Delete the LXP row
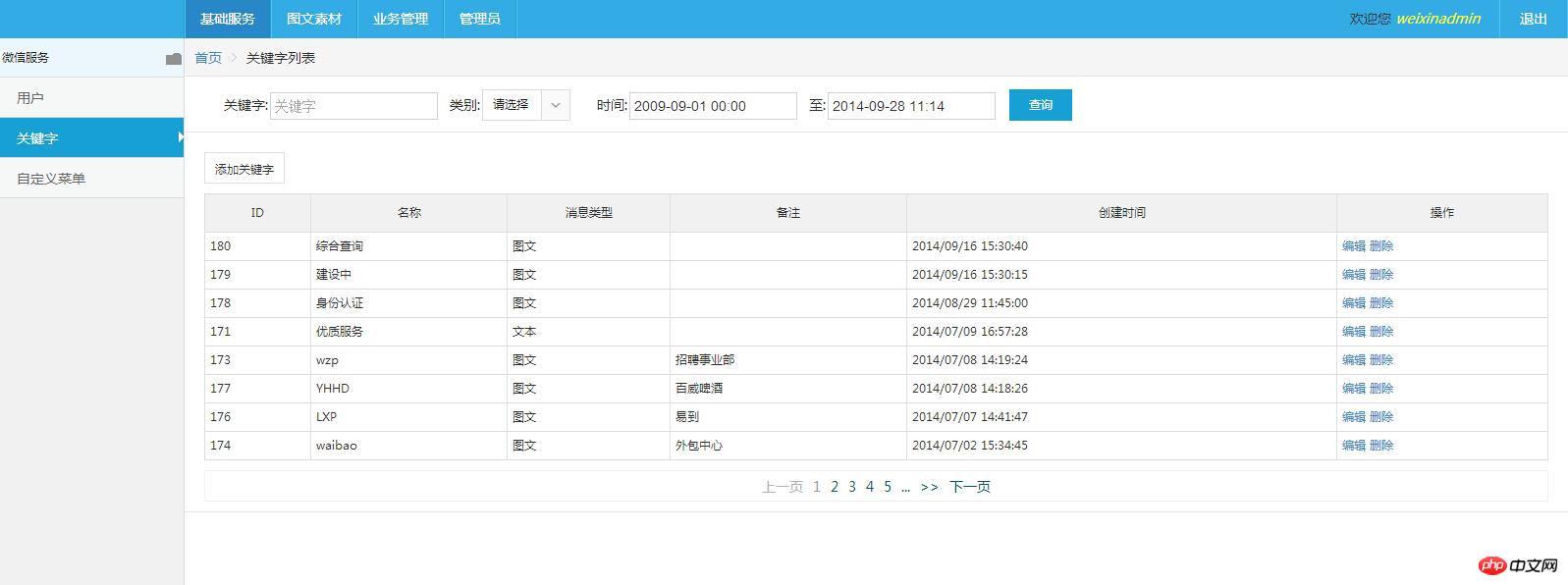Image resolution: width=1568 pixels, height=585 pixels. click(x=1381, y=417)
